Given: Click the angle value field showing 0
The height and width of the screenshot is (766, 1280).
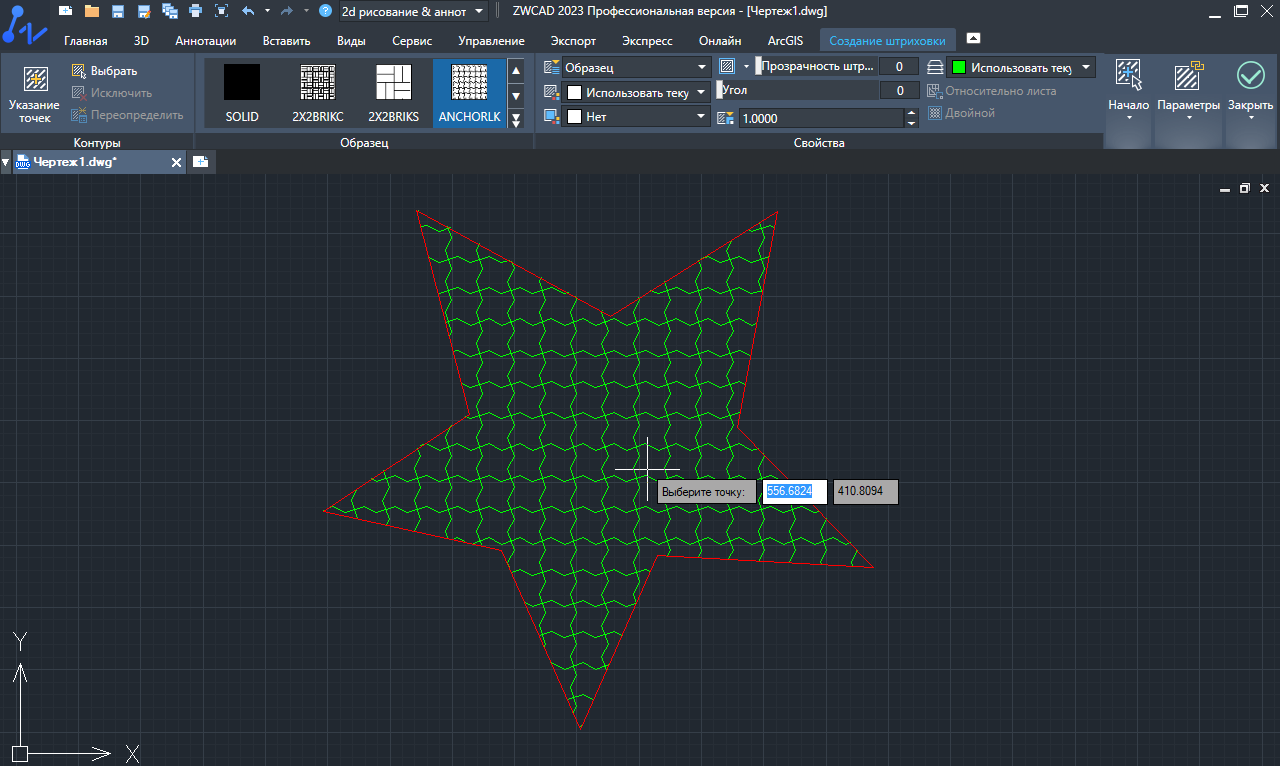Looking at the screenshot, I should (x=899, y=90).
